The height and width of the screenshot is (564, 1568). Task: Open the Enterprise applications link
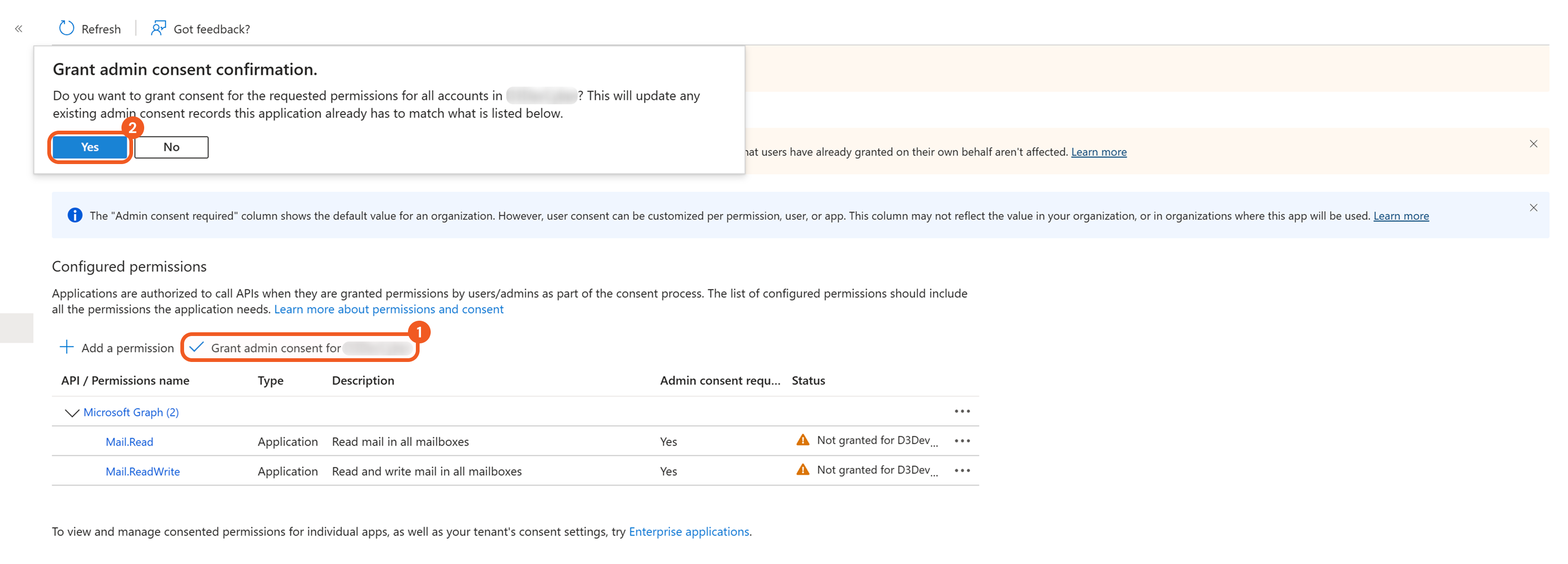pos(688,532)
